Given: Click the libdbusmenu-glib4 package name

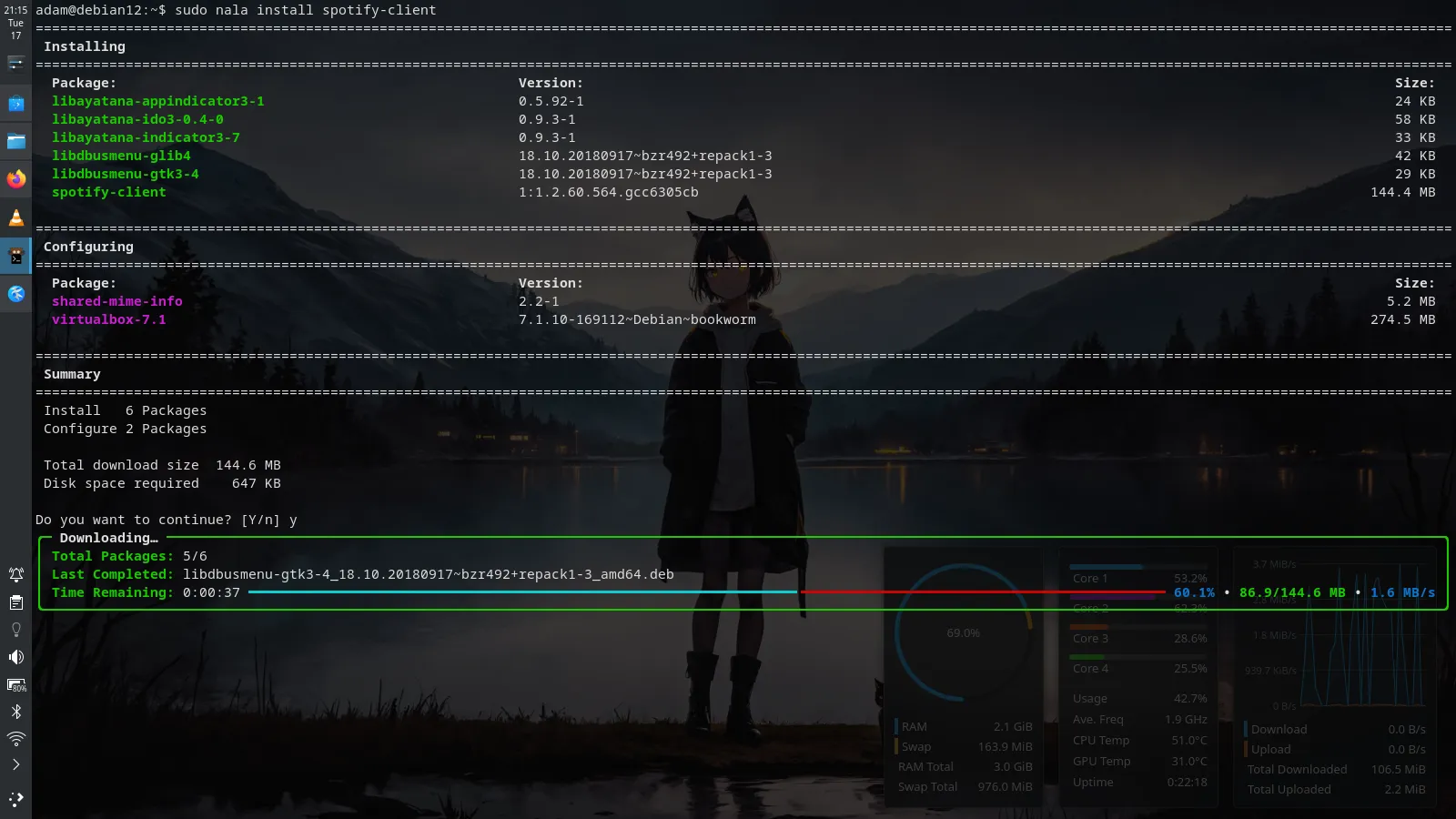Looking at the screenshot, I should point(121,156).
